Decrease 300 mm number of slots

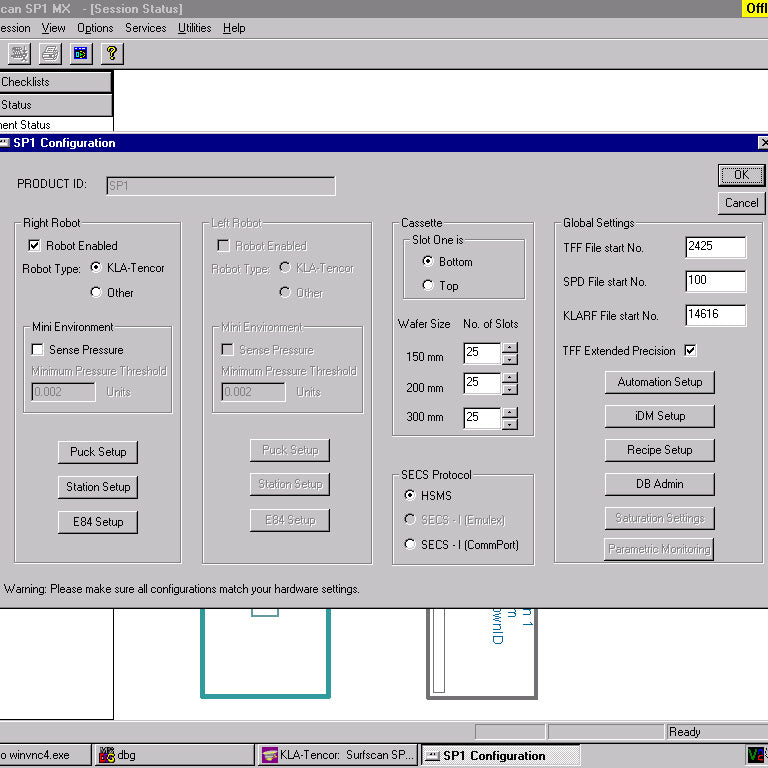tap(510, 424)
